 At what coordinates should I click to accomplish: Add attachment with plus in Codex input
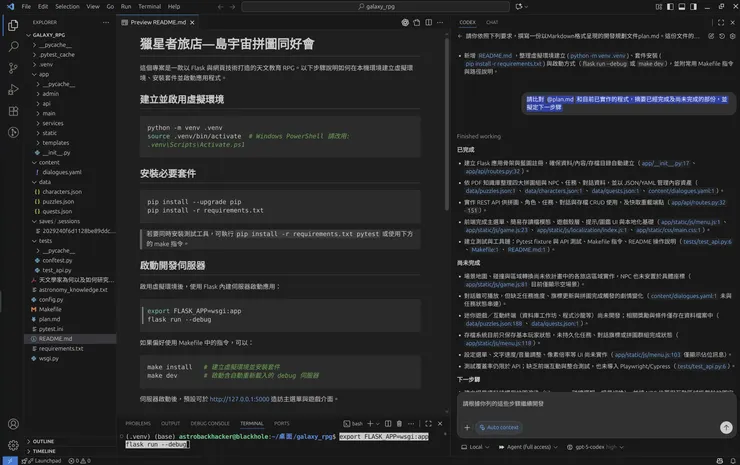click(467, 427)
